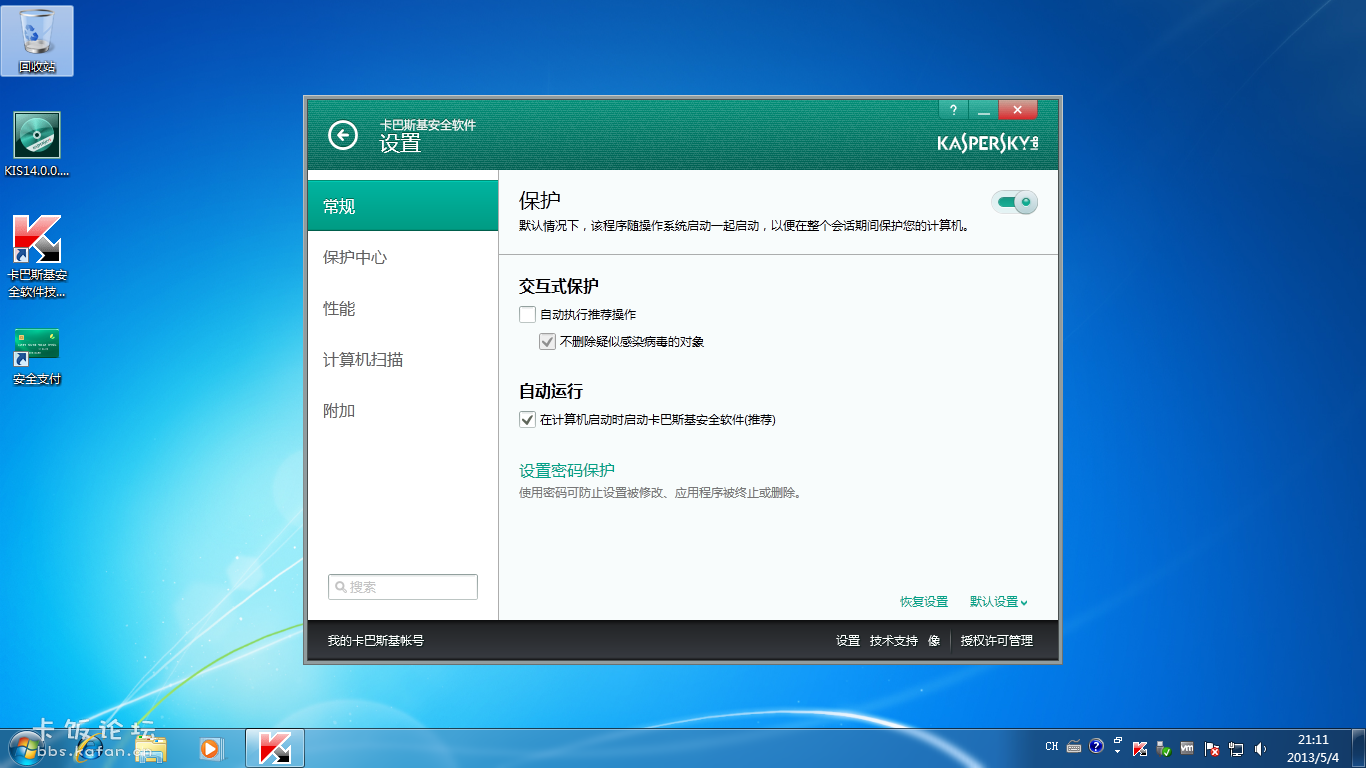Select the 附加 settings tab
The width and height of the screenshot is (1366, 768).
[403, 411]
